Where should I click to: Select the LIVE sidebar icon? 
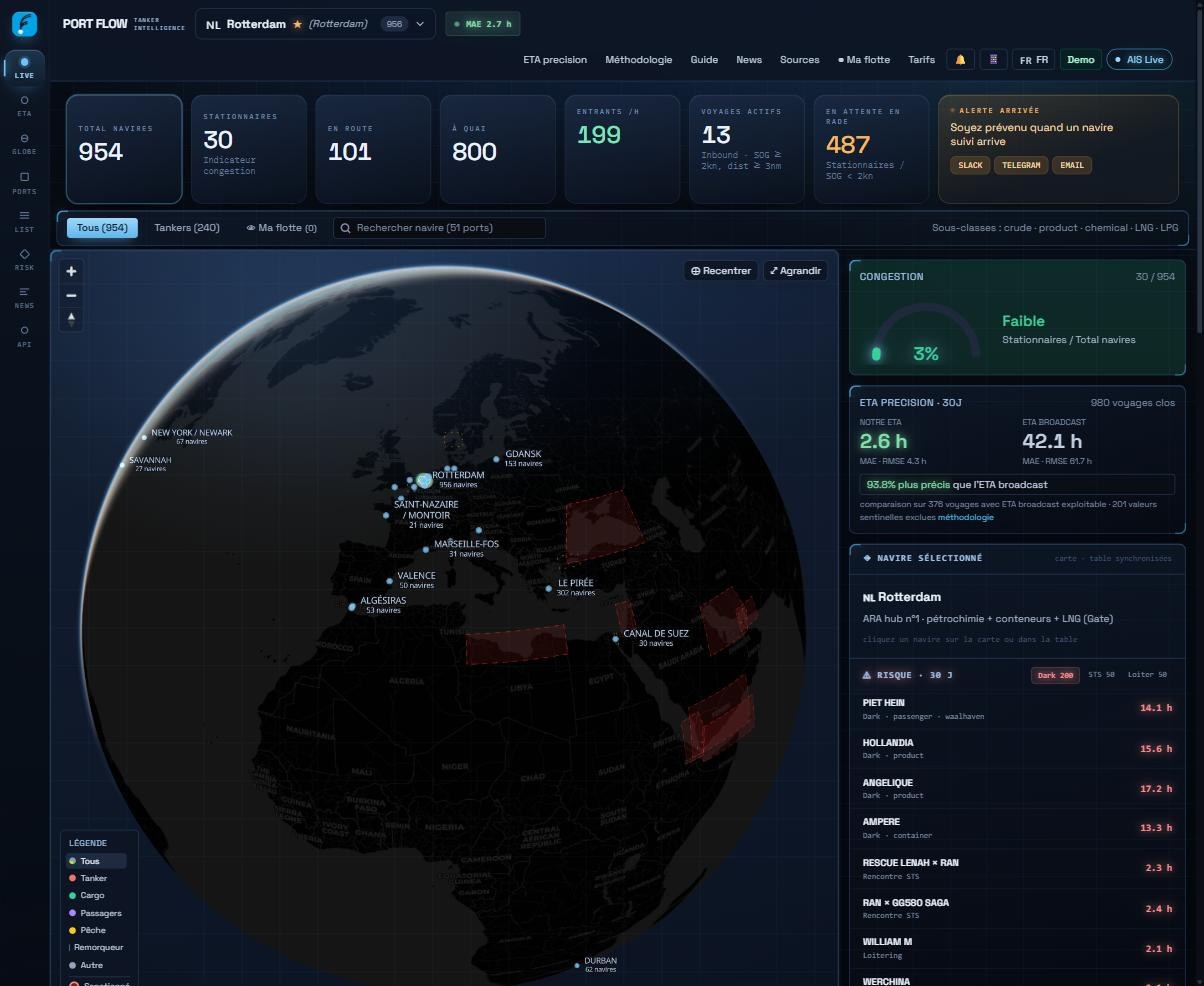pyautogui.click(x=24, y=67)
